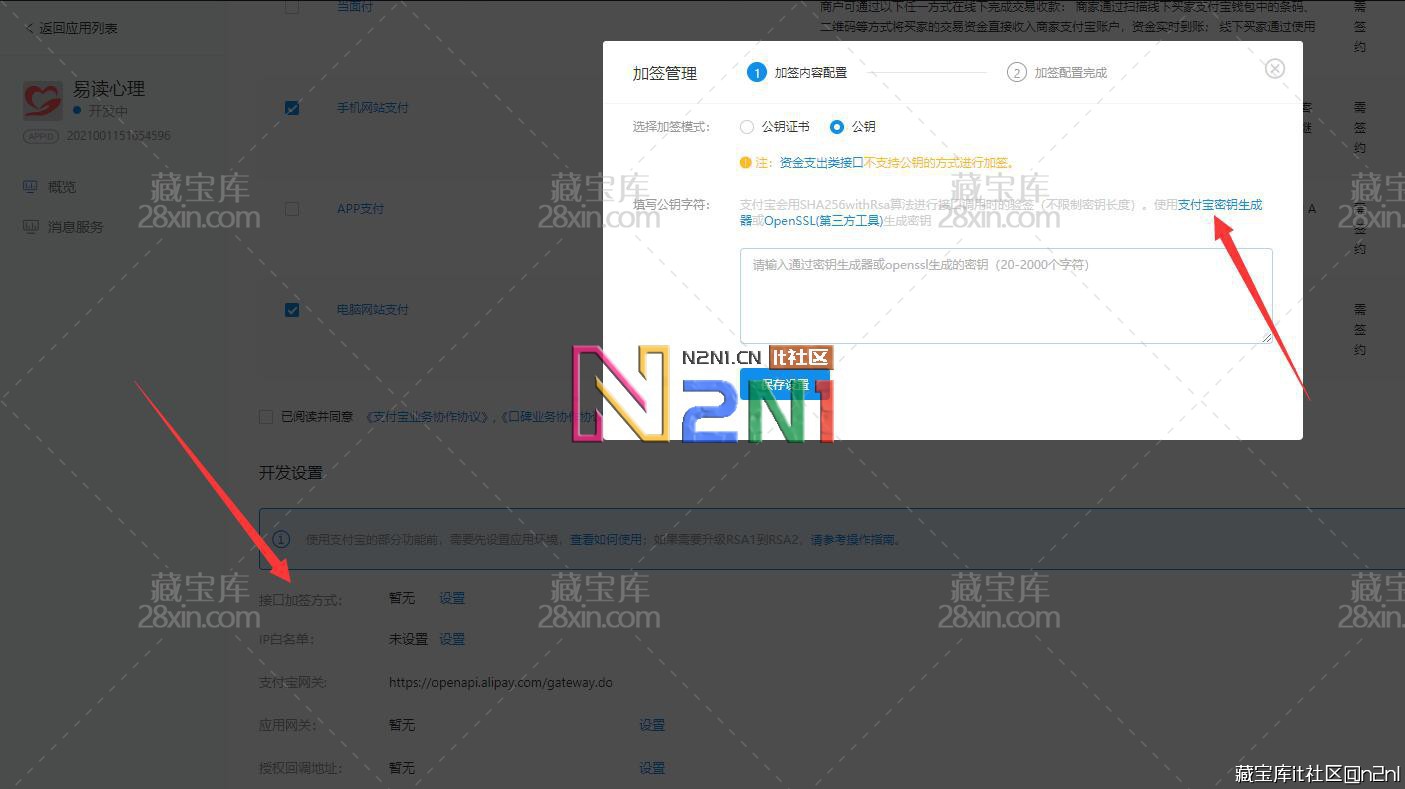This screenshot has width=1405, height=789.
Task: Click the 返回应用列表 back arrow
Action: (29, 28)
